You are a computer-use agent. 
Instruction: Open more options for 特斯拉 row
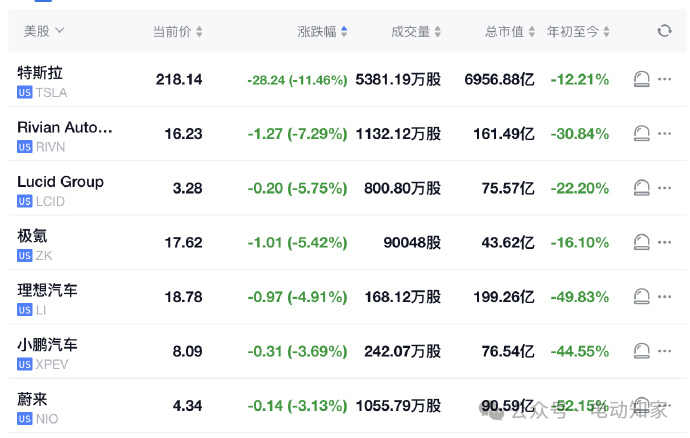pos(664,79)
